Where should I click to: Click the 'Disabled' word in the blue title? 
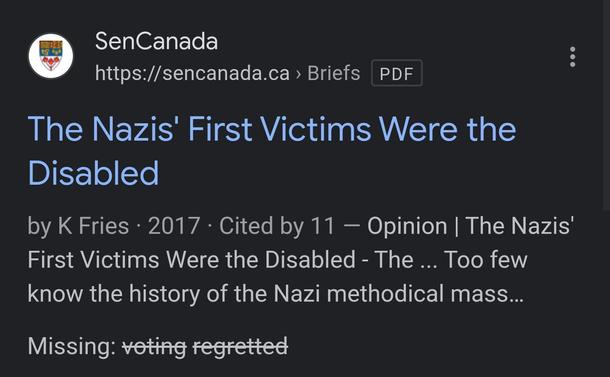click(93, 173)
